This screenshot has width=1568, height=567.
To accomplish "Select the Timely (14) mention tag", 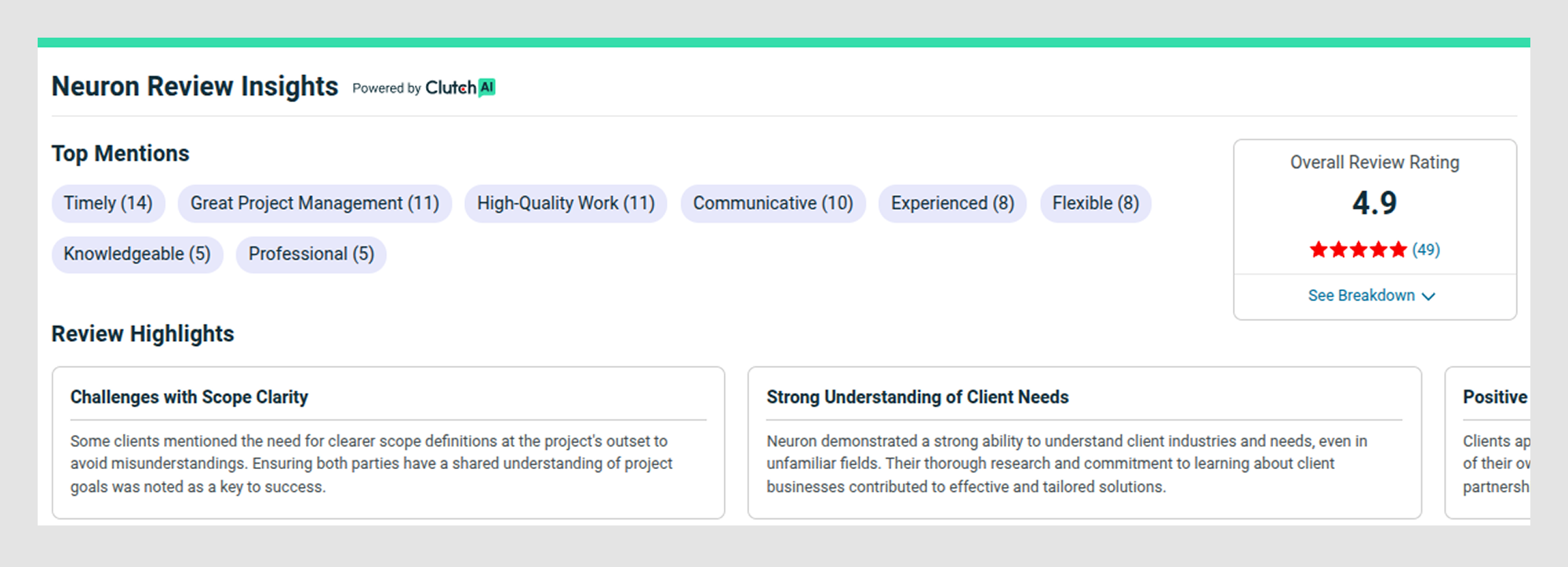I will coord(108,204).
